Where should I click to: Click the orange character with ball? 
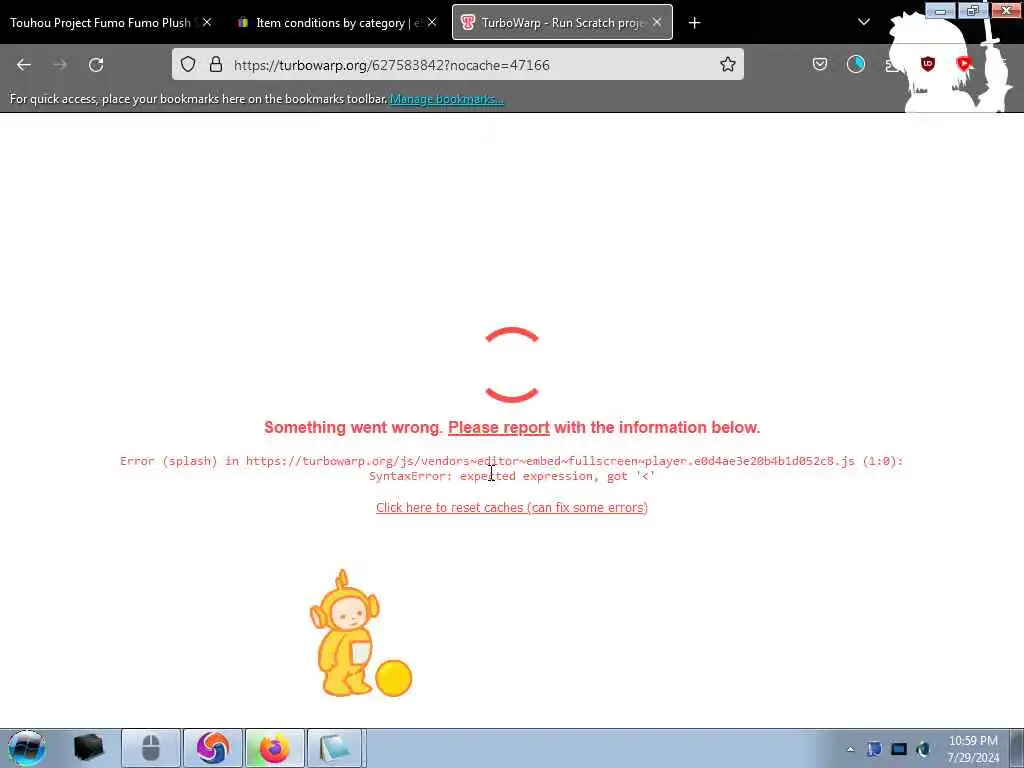click(360, 633)
